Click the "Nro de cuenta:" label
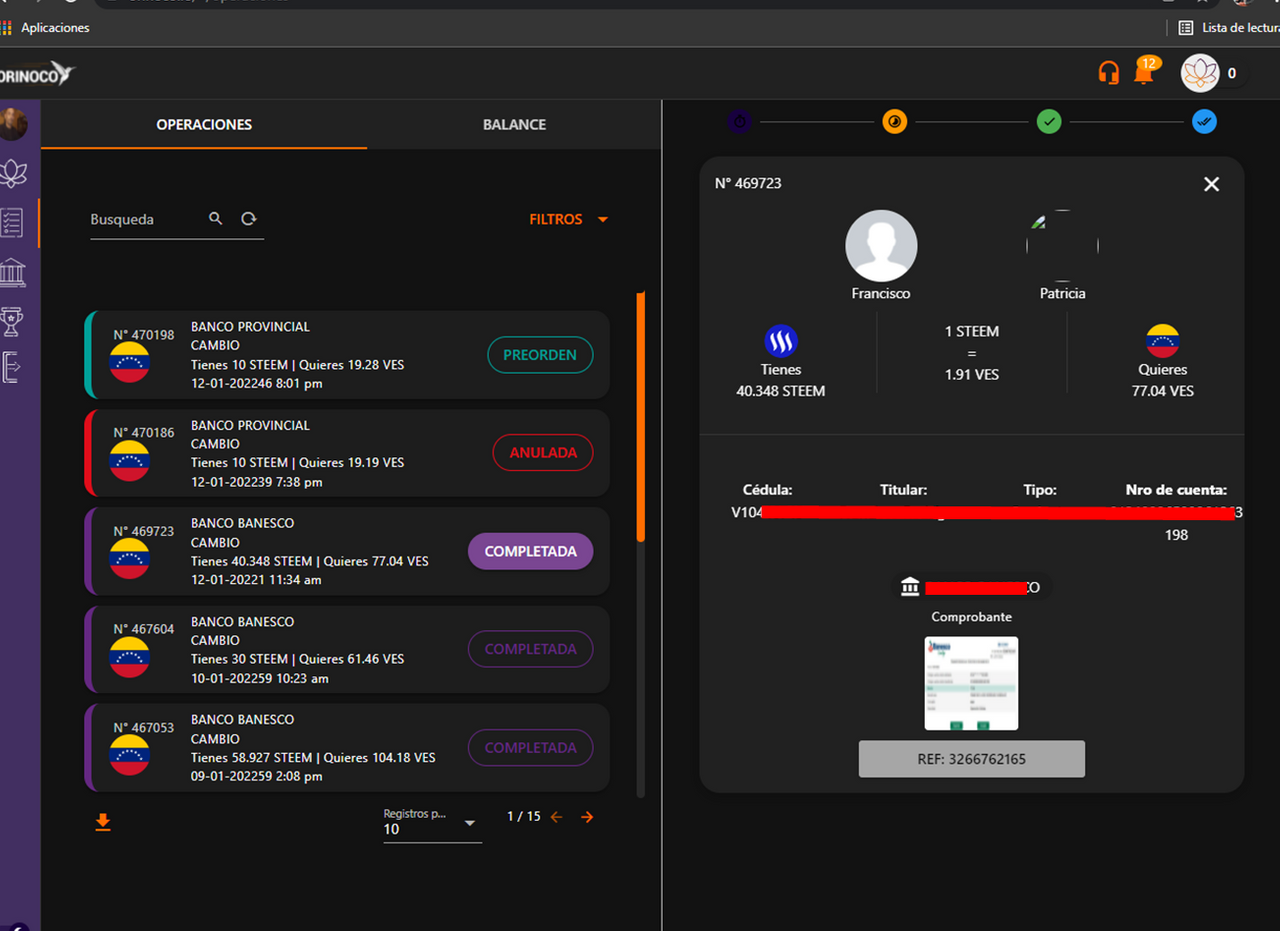 [x=1176, y=490]
